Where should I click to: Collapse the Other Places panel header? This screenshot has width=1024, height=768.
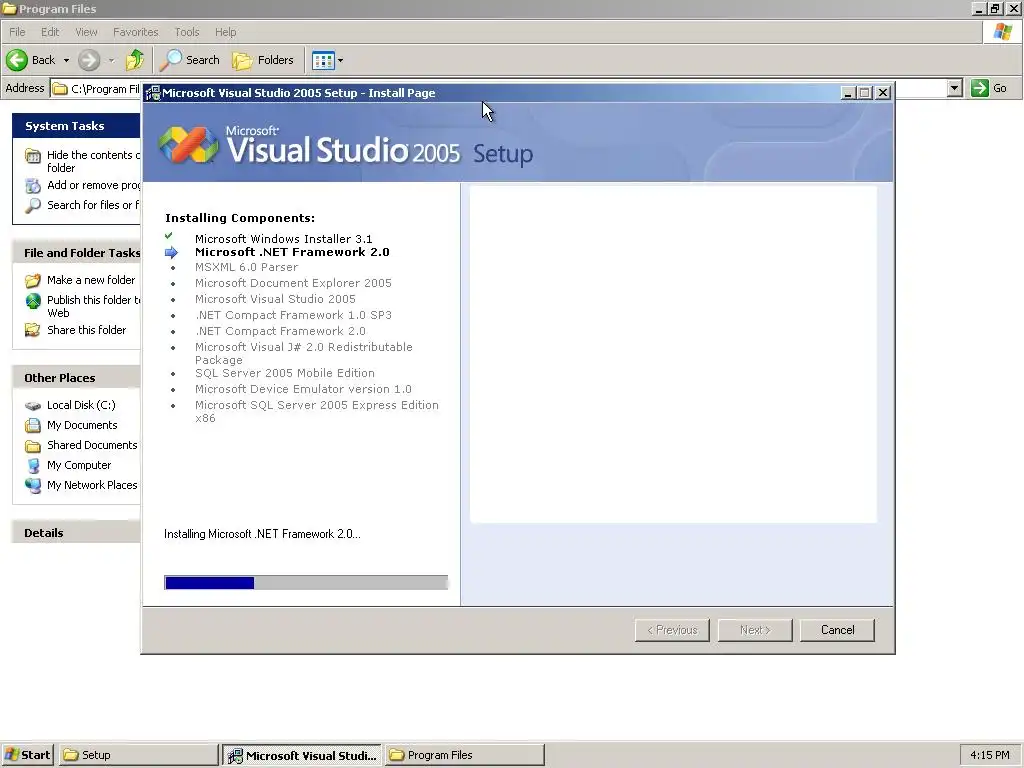pos(76,377)
